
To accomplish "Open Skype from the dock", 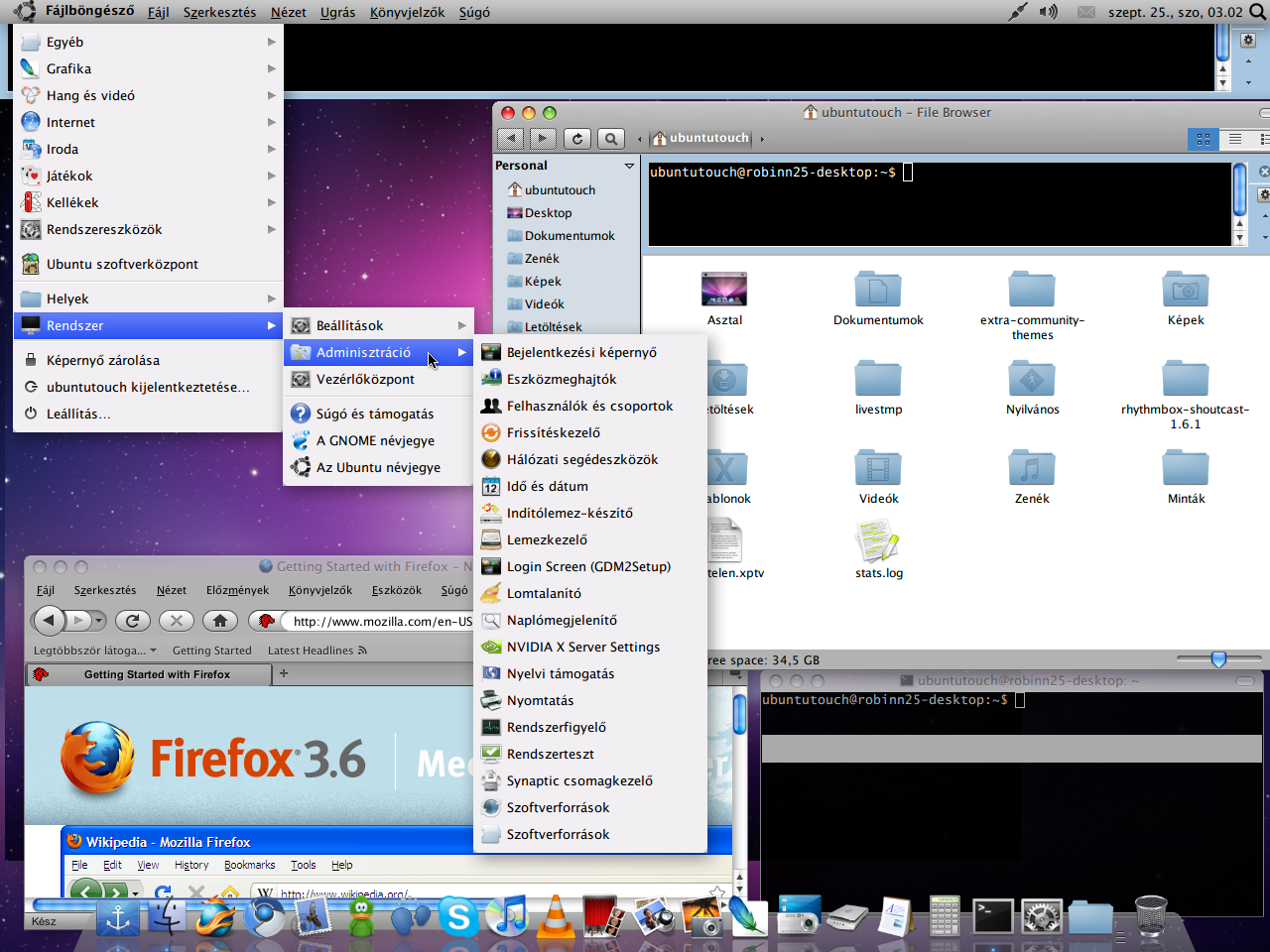I will click(x=458, y=915).
